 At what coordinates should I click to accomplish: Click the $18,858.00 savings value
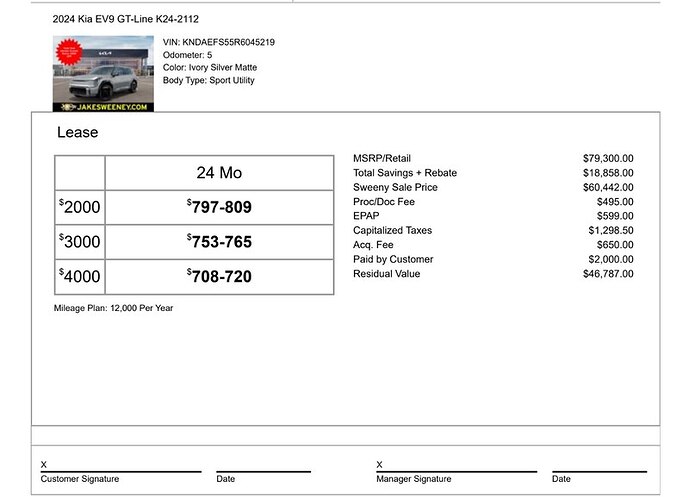point(608,173)
